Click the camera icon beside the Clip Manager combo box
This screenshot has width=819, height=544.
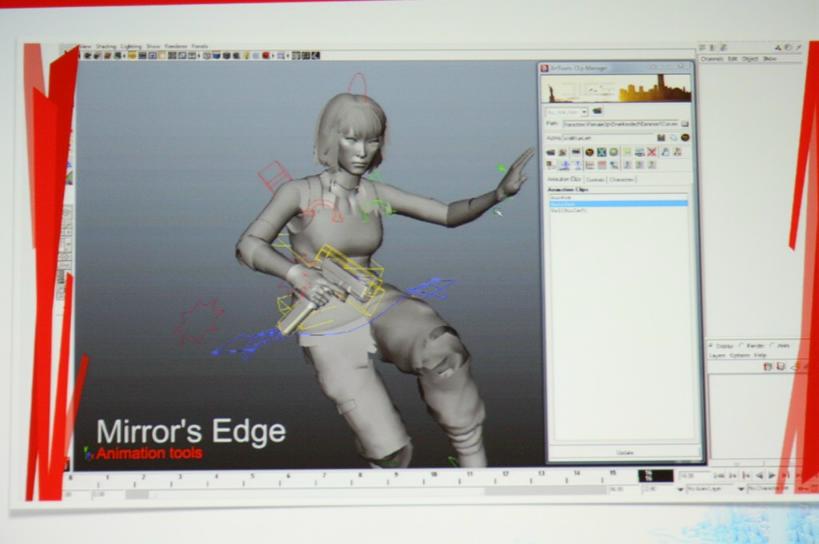coord(597,111)
